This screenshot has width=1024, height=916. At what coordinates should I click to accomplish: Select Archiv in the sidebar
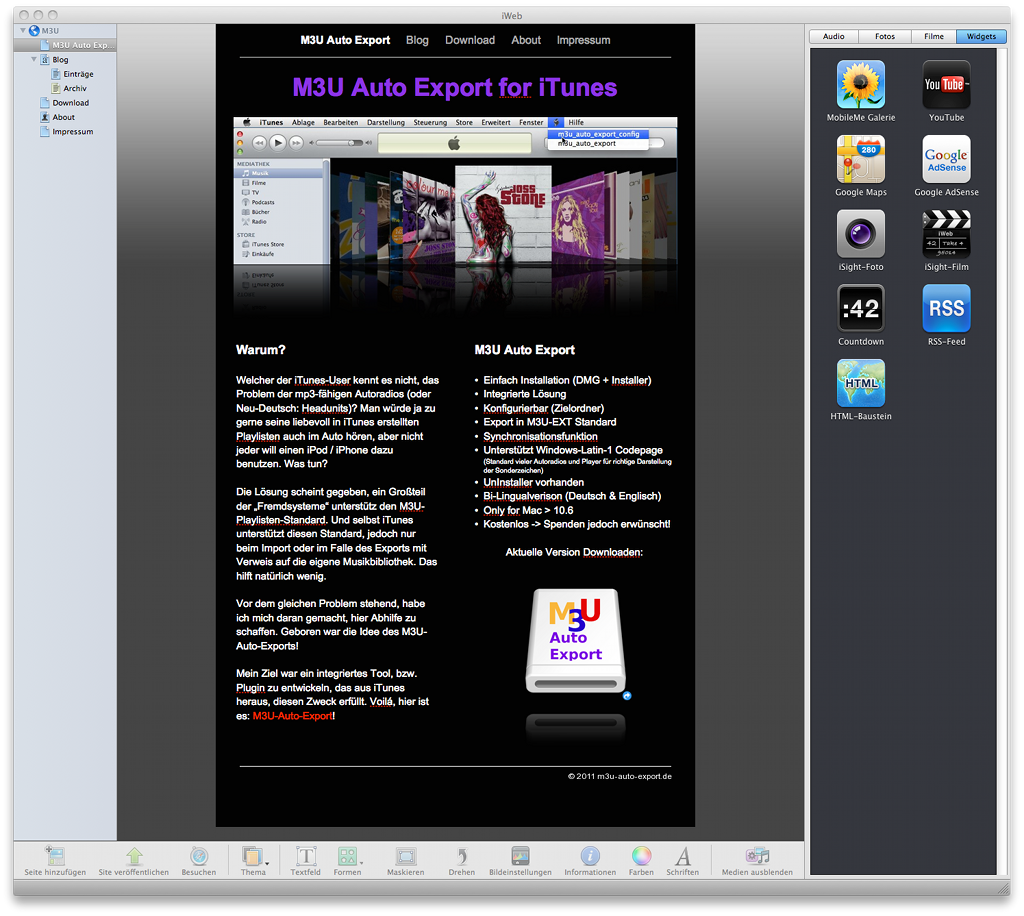(x=65, y=88)
